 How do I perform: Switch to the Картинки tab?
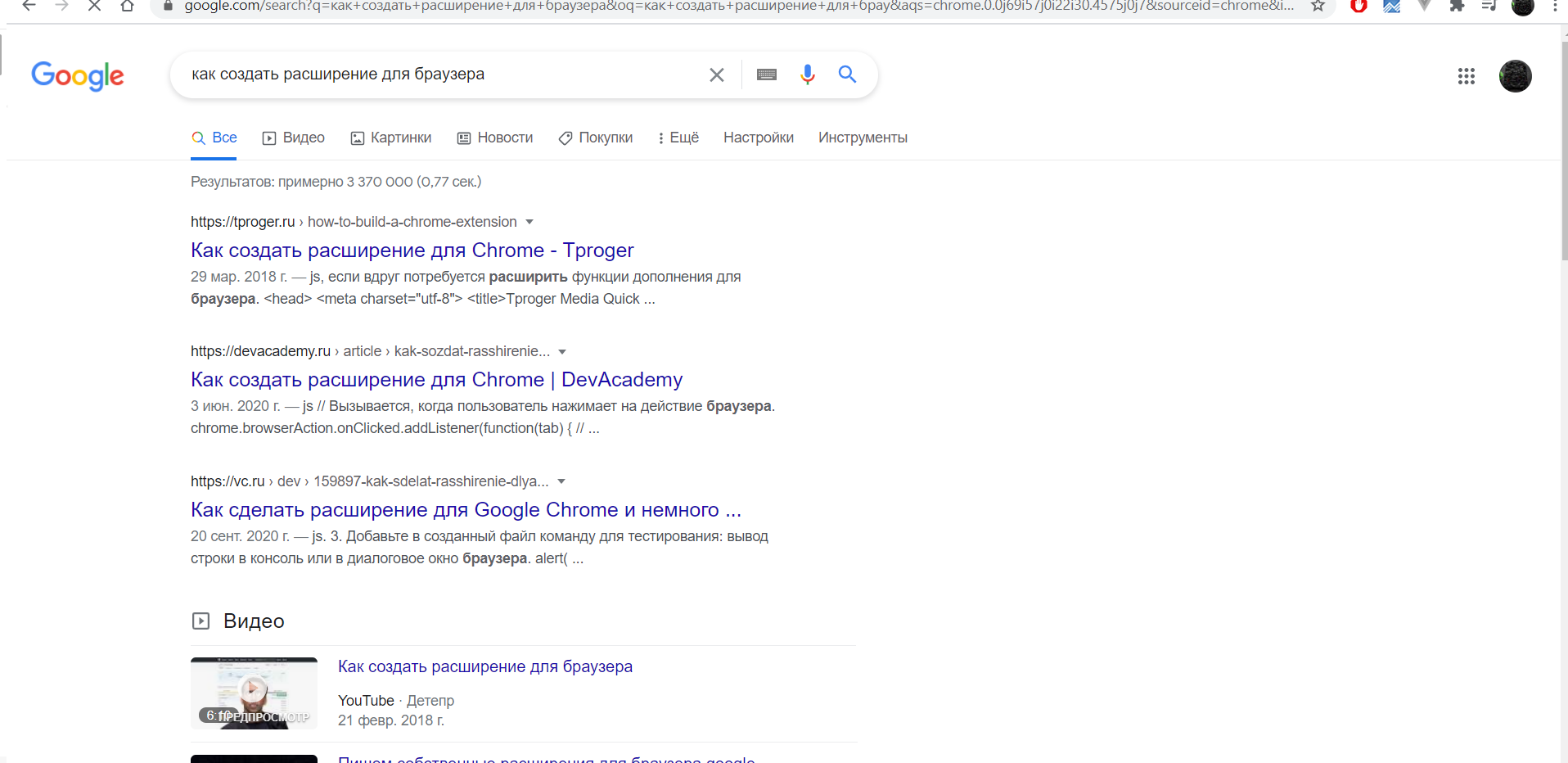391,138
